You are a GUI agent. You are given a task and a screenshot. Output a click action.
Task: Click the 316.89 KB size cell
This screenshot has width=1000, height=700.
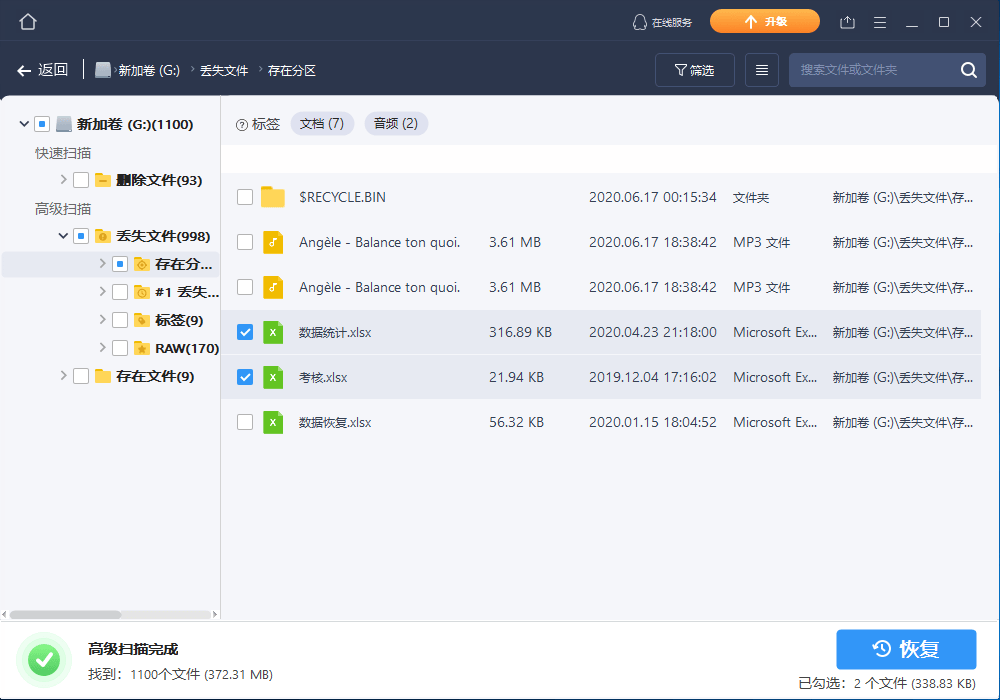pyautogui.click(x=520, y=332)
